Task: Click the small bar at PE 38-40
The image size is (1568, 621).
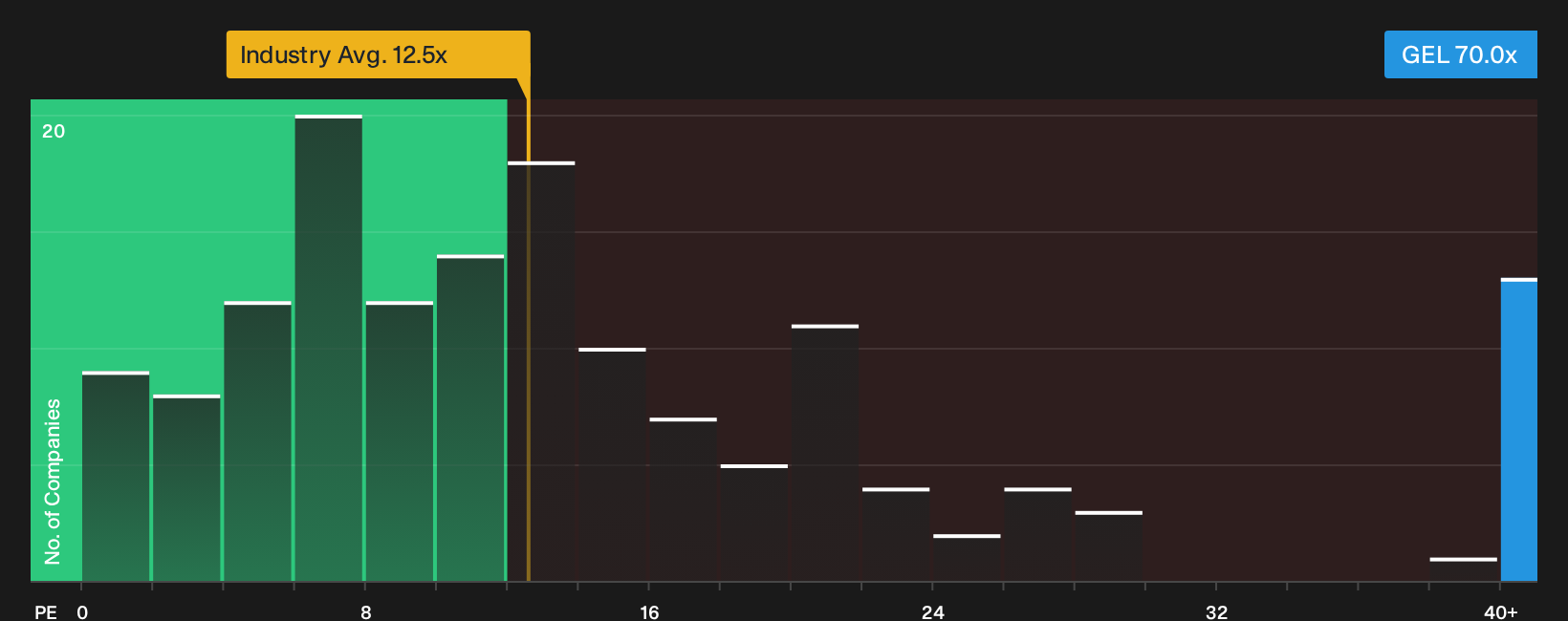Action: 1464,569
